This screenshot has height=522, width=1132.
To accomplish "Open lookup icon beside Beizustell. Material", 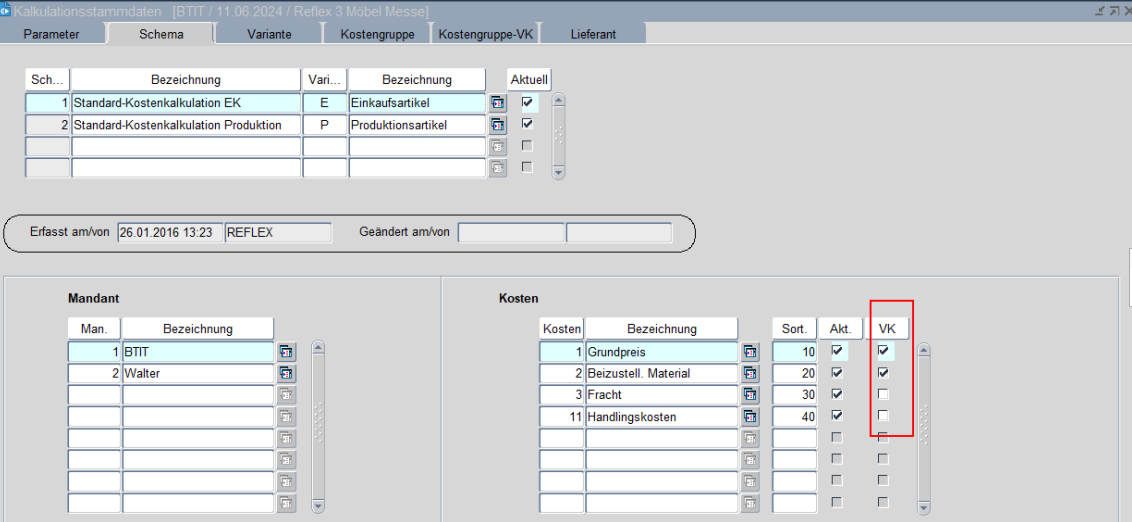I will coord(750,373).
